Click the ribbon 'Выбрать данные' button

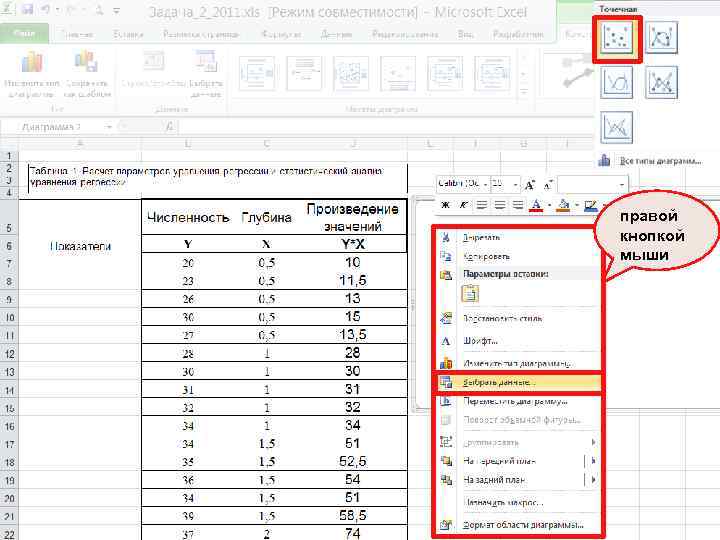(x=206, y=75)
